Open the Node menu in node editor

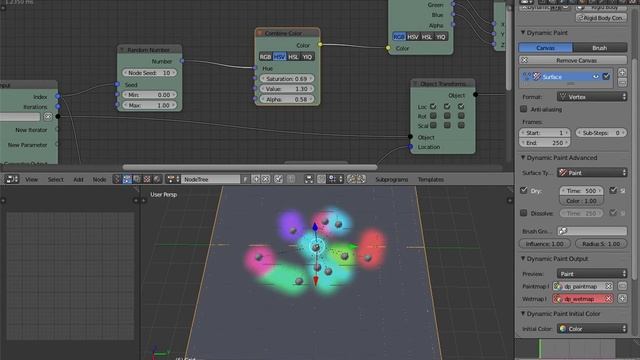point(99,179)
